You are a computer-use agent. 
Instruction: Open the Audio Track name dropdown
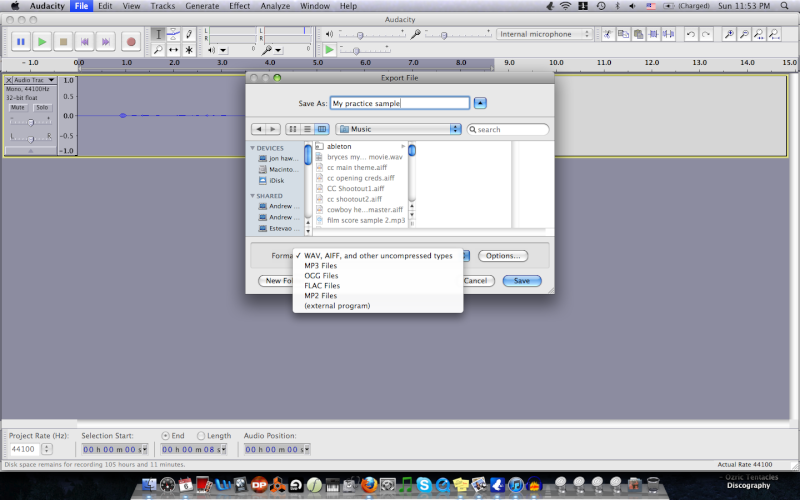tap(34, 80)
